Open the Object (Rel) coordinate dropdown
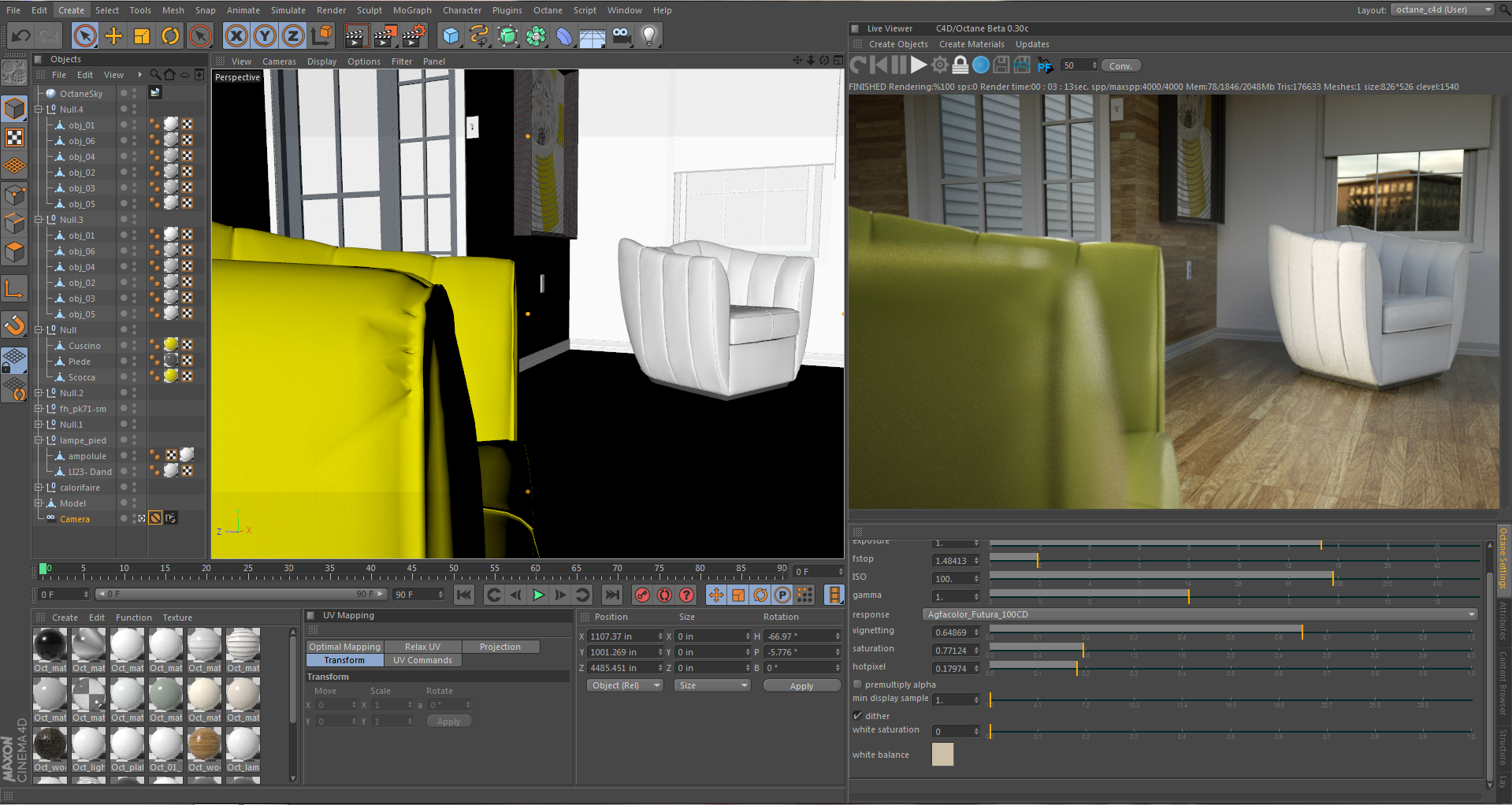Image resolution: width=1512 pixels, height=805 pixels. point(626,685)
